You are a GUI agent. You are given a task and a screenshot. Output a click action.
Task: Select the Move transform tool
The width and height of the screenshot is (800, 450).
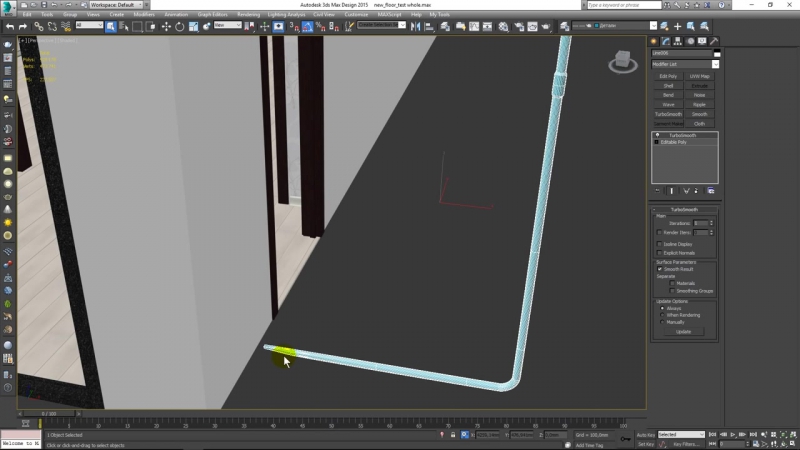[165, 26]
